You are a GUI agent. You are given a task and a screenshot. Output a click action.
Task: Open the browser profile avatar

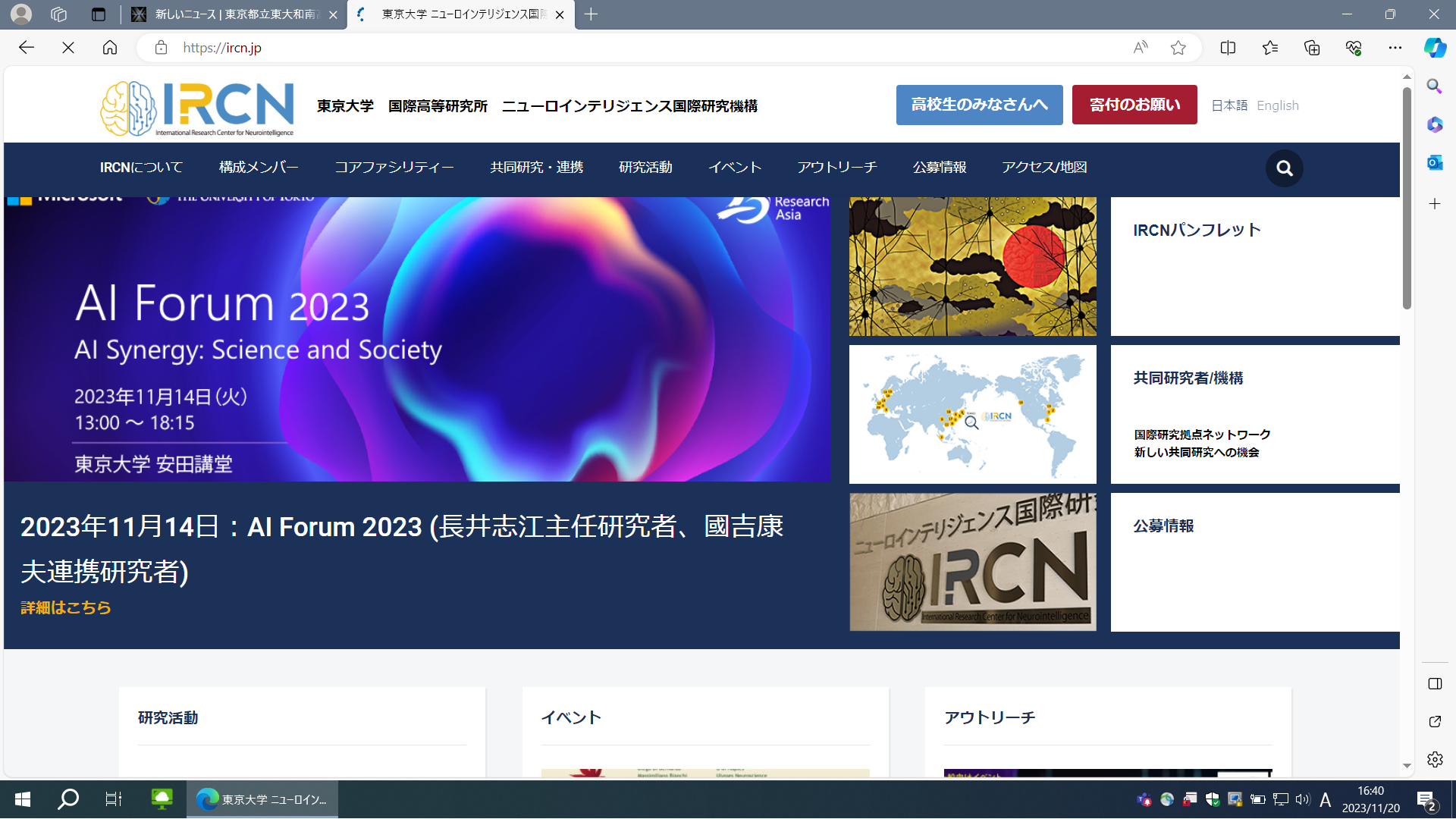click(x=21, y=14)
